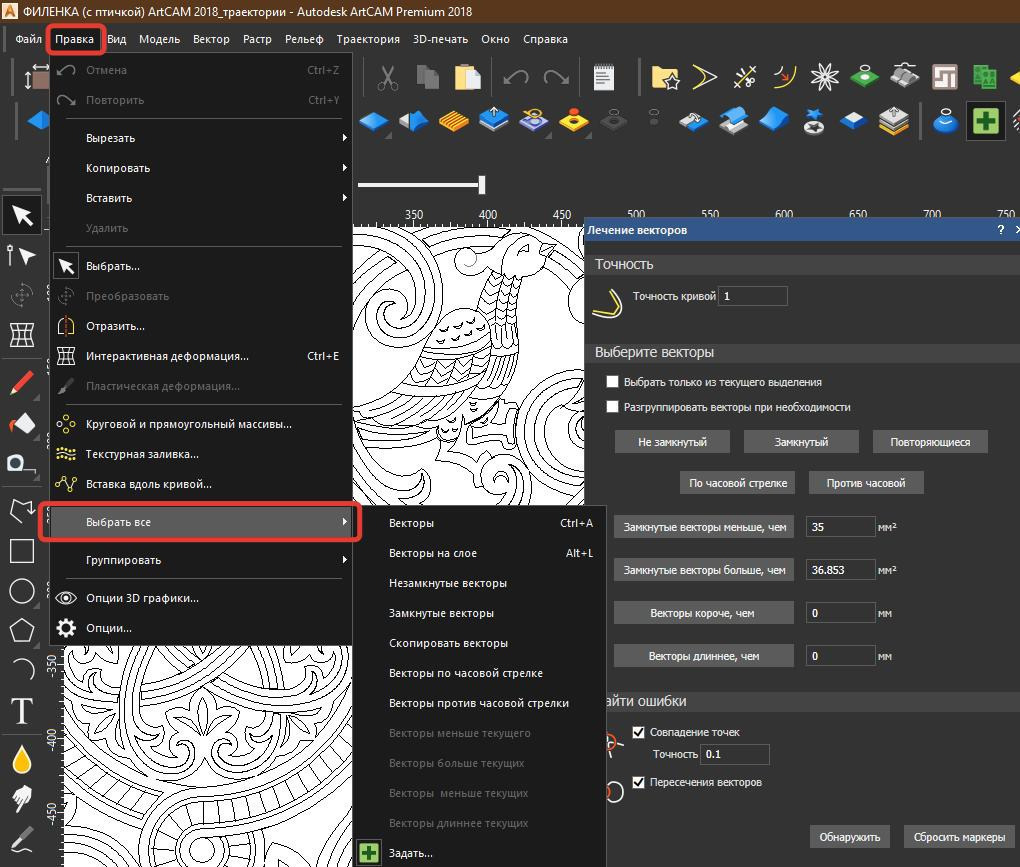
Task: Click the Точность кривой input field
Action: 753,296
